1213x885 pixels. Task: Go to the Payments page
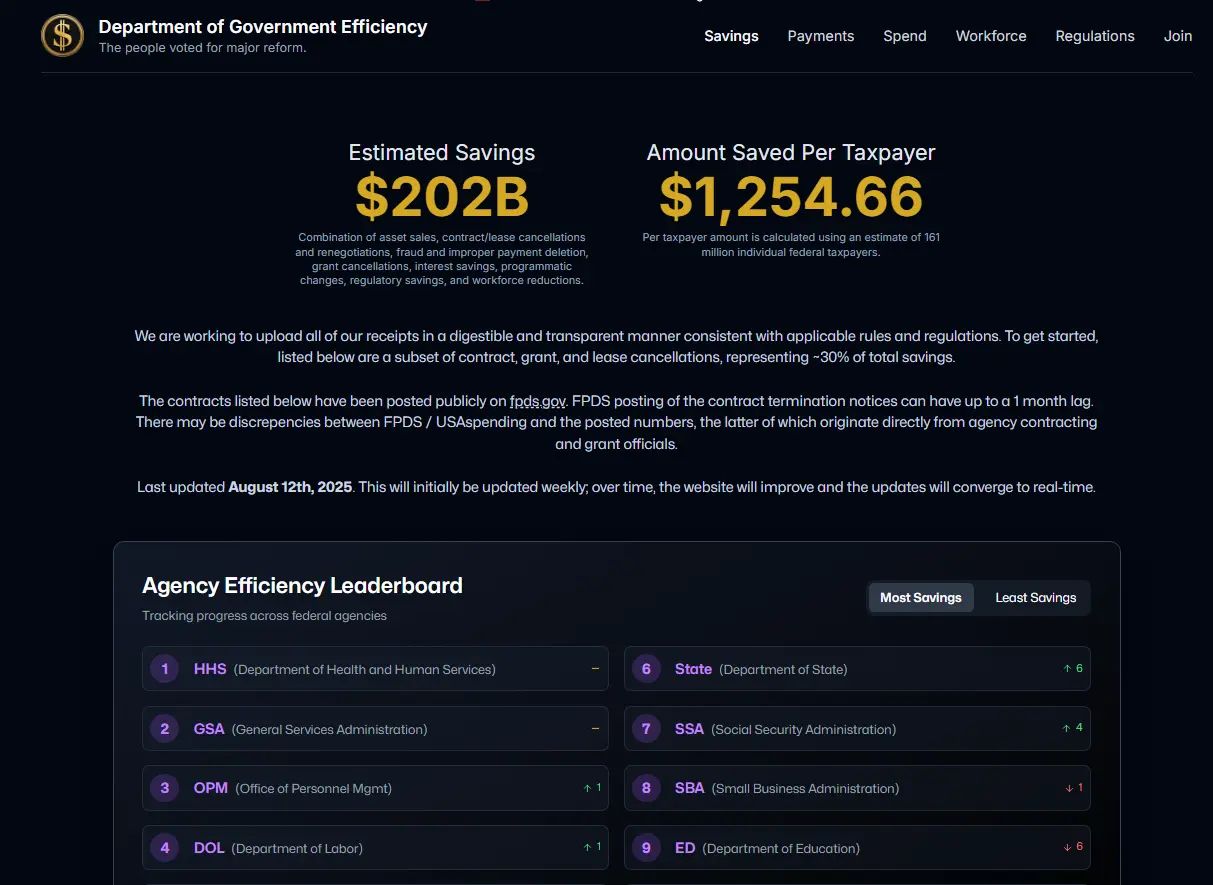click(x=820, y=36)
